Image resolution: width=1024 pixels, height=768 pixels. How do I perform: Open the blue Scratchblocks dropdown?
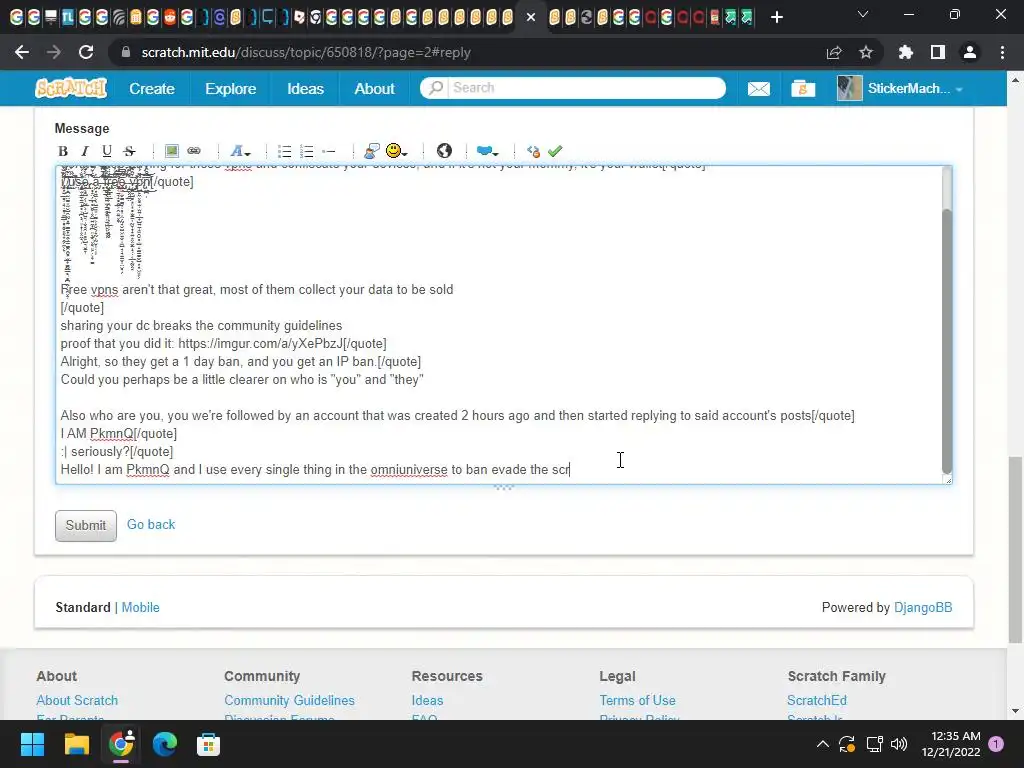click(x=487, y=152)
